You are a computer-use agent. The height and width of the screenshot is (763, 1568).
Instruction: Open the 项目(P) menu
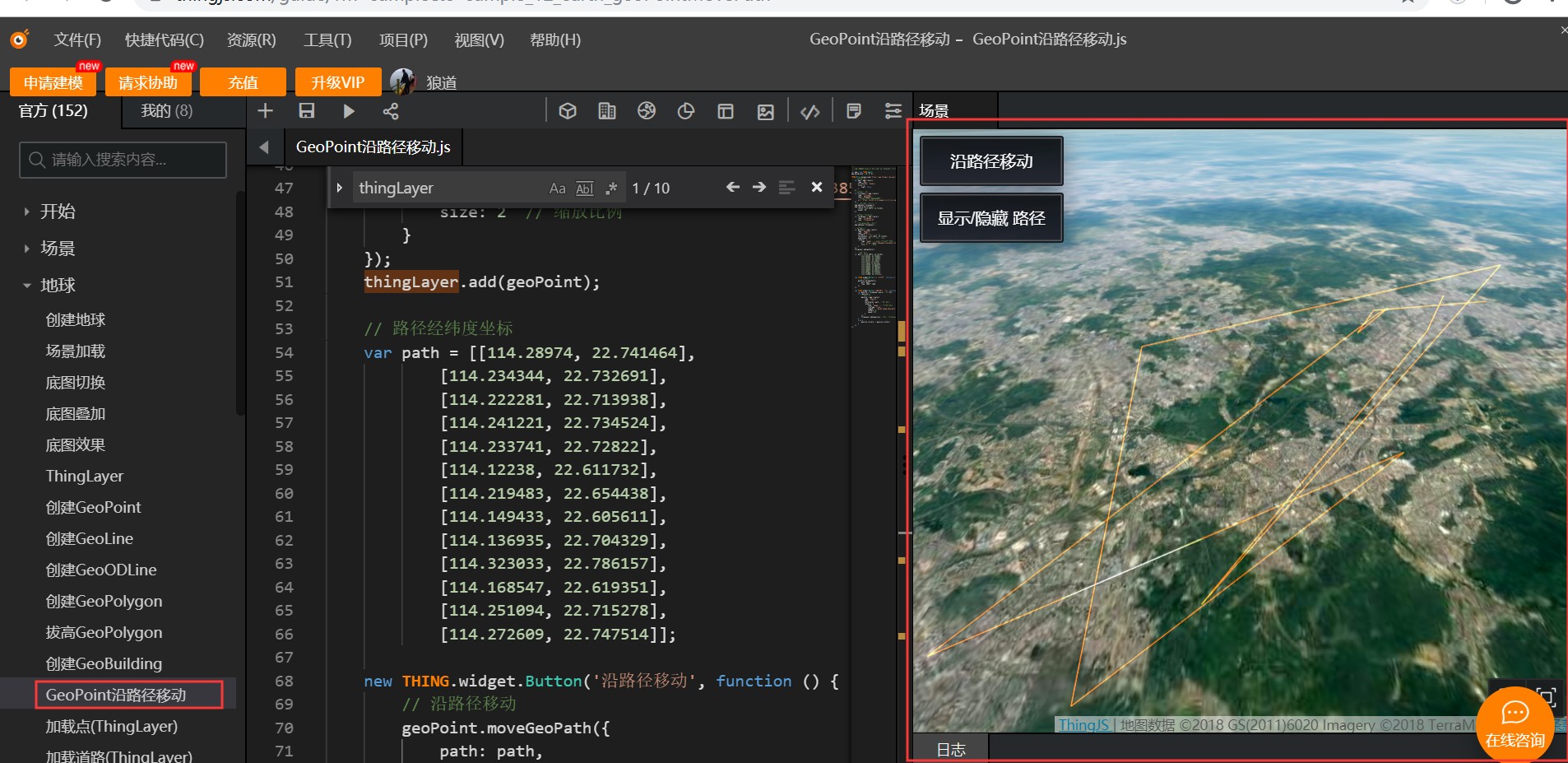[403, 40]
